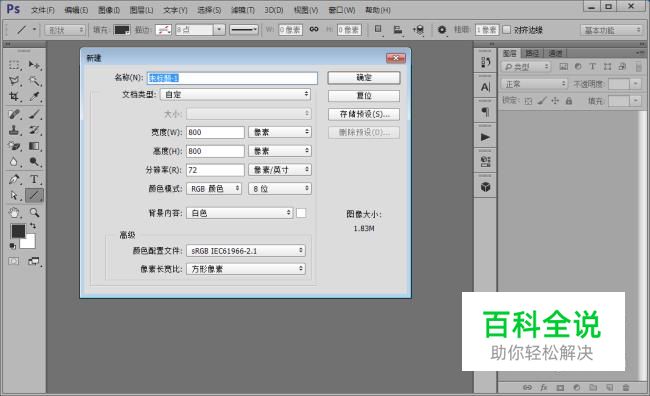
Task: Select the Clone Stamp tool
Action: (x=14, y=130)
